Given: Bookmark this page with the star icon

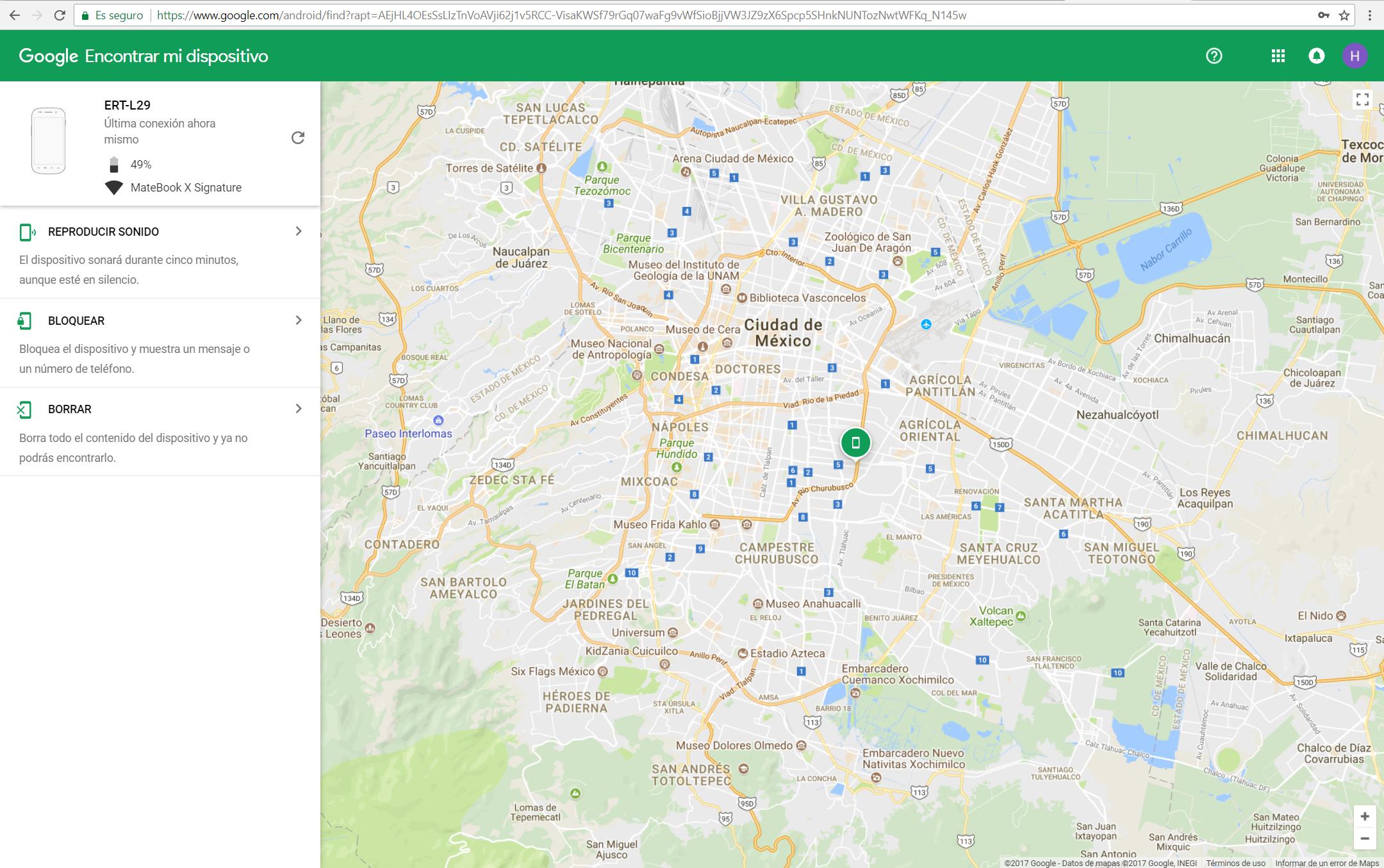Looking at the screenshot, I should pyautogui.click(x=1344, y=15).
